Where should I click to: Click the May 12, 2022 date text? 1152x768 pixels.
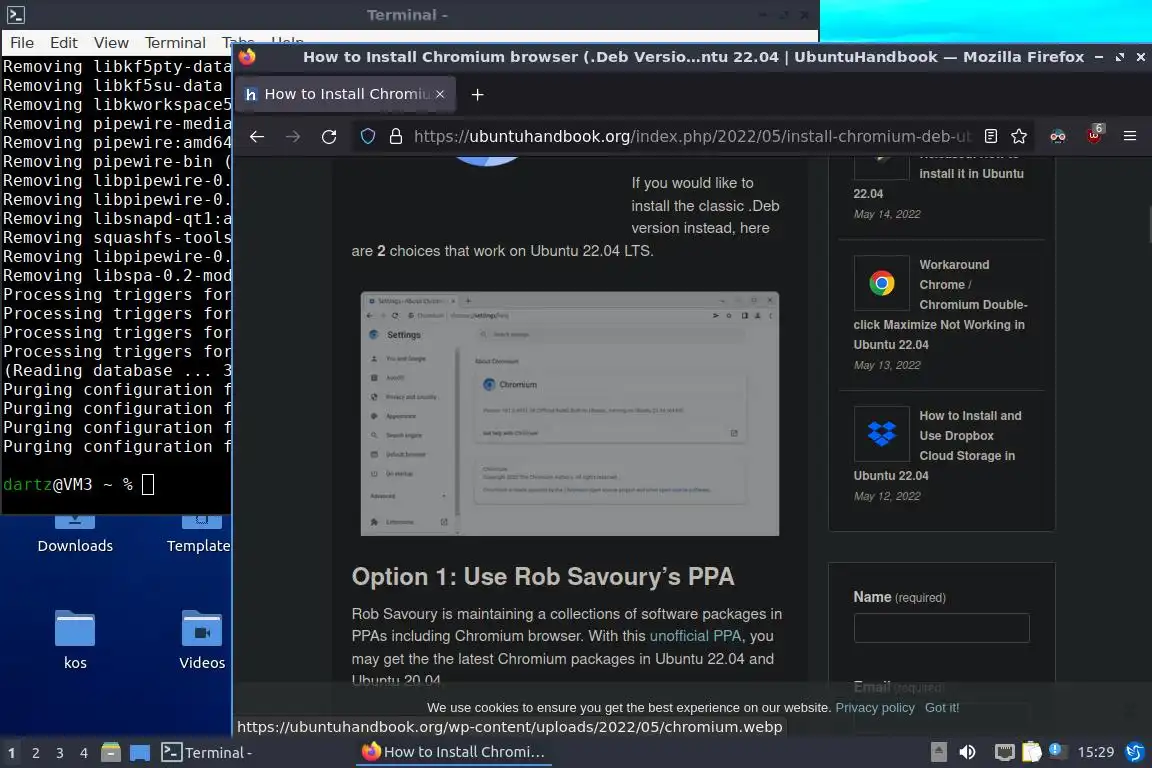887,496
